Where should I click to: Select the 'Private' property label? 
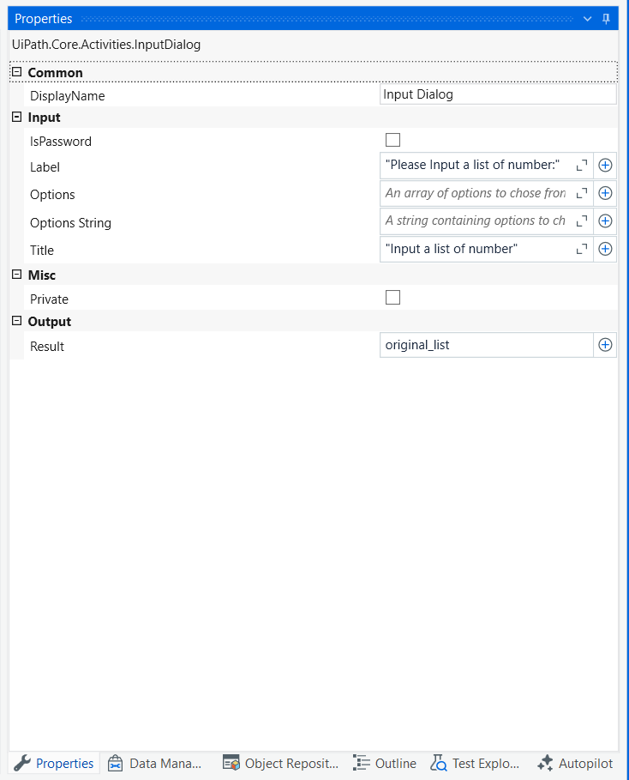tap(49, 299)
